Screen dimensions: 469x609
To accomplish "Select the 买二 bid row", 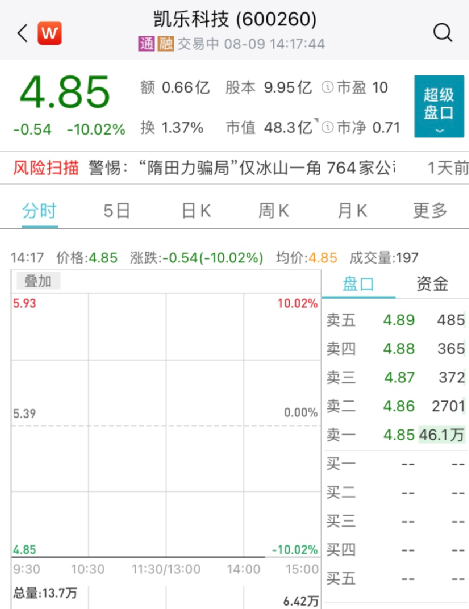I will [396, 492].
